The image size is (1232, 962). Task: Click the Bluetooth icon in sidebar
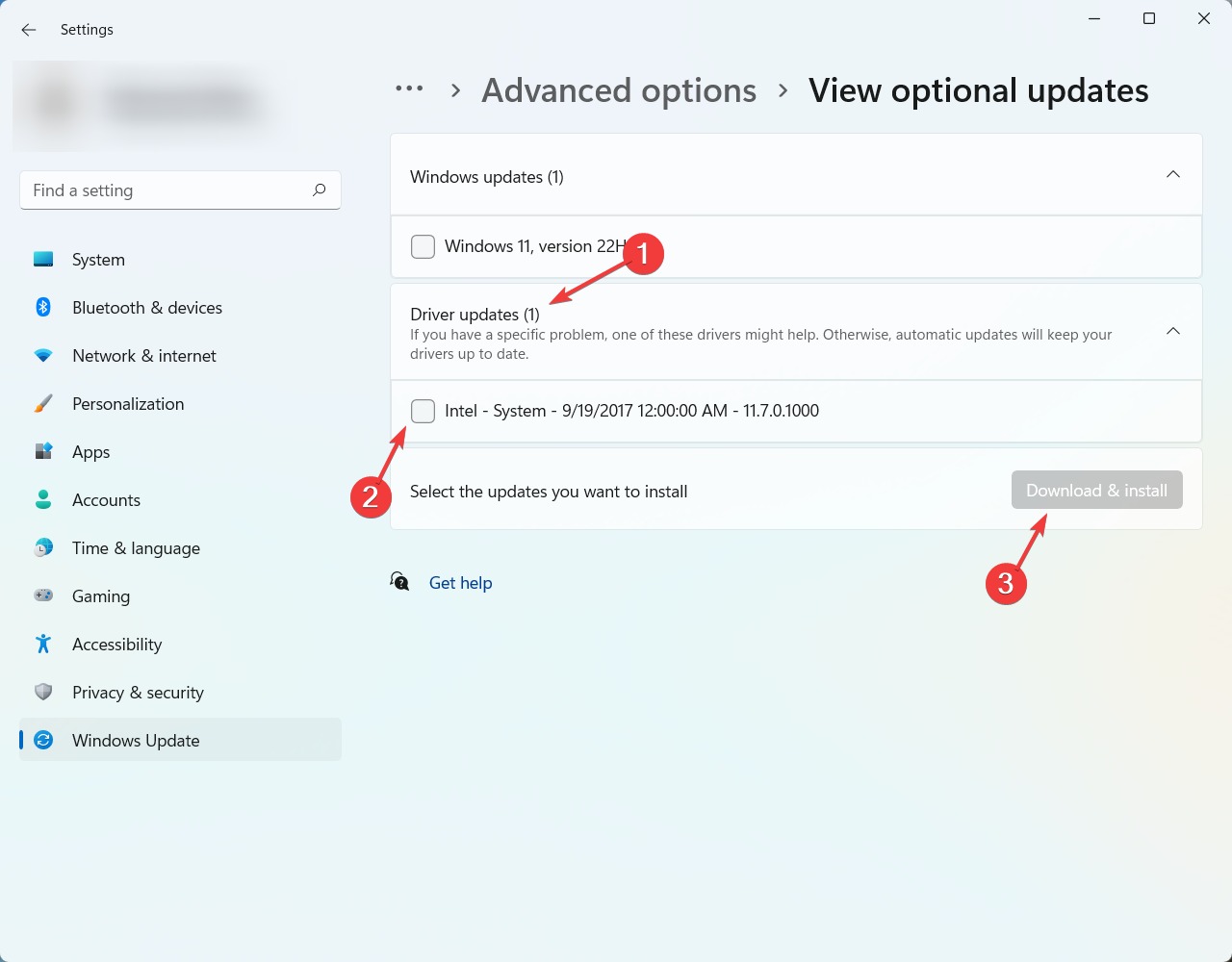coord(43,308)
